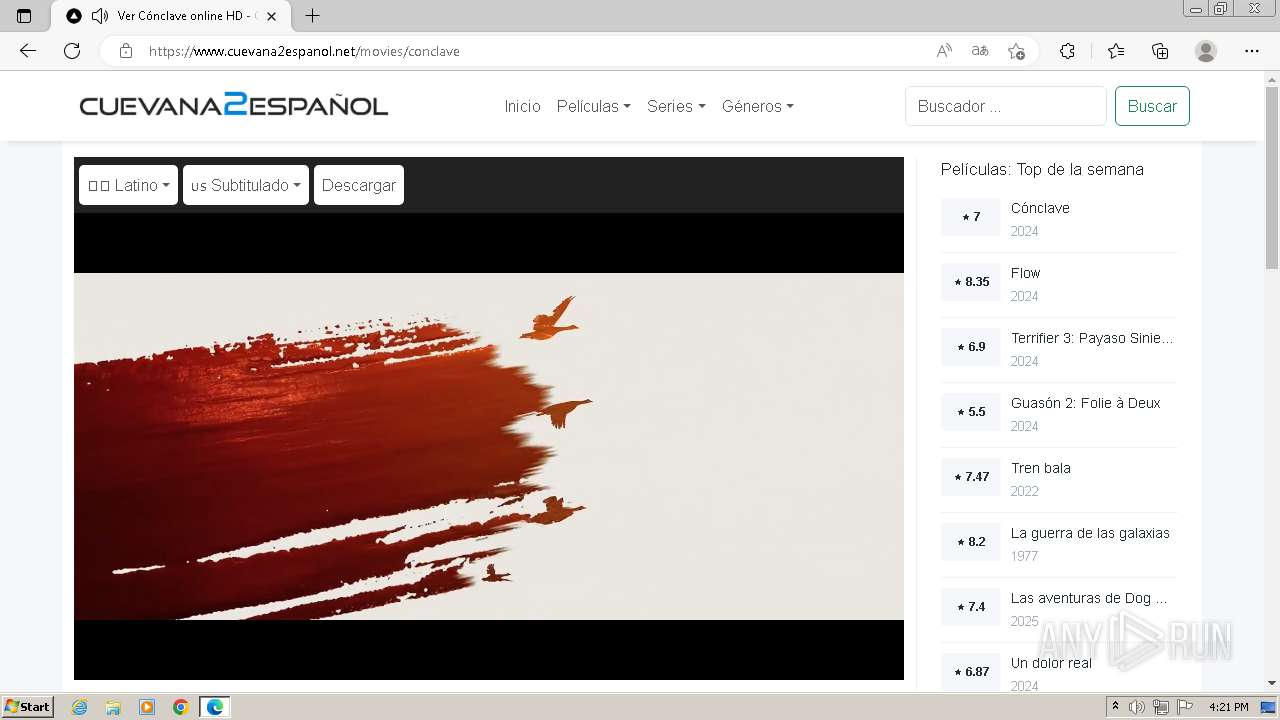Open Un dolor real link
Viewport: 1280px width, 720px height.
pos(1051,663)
